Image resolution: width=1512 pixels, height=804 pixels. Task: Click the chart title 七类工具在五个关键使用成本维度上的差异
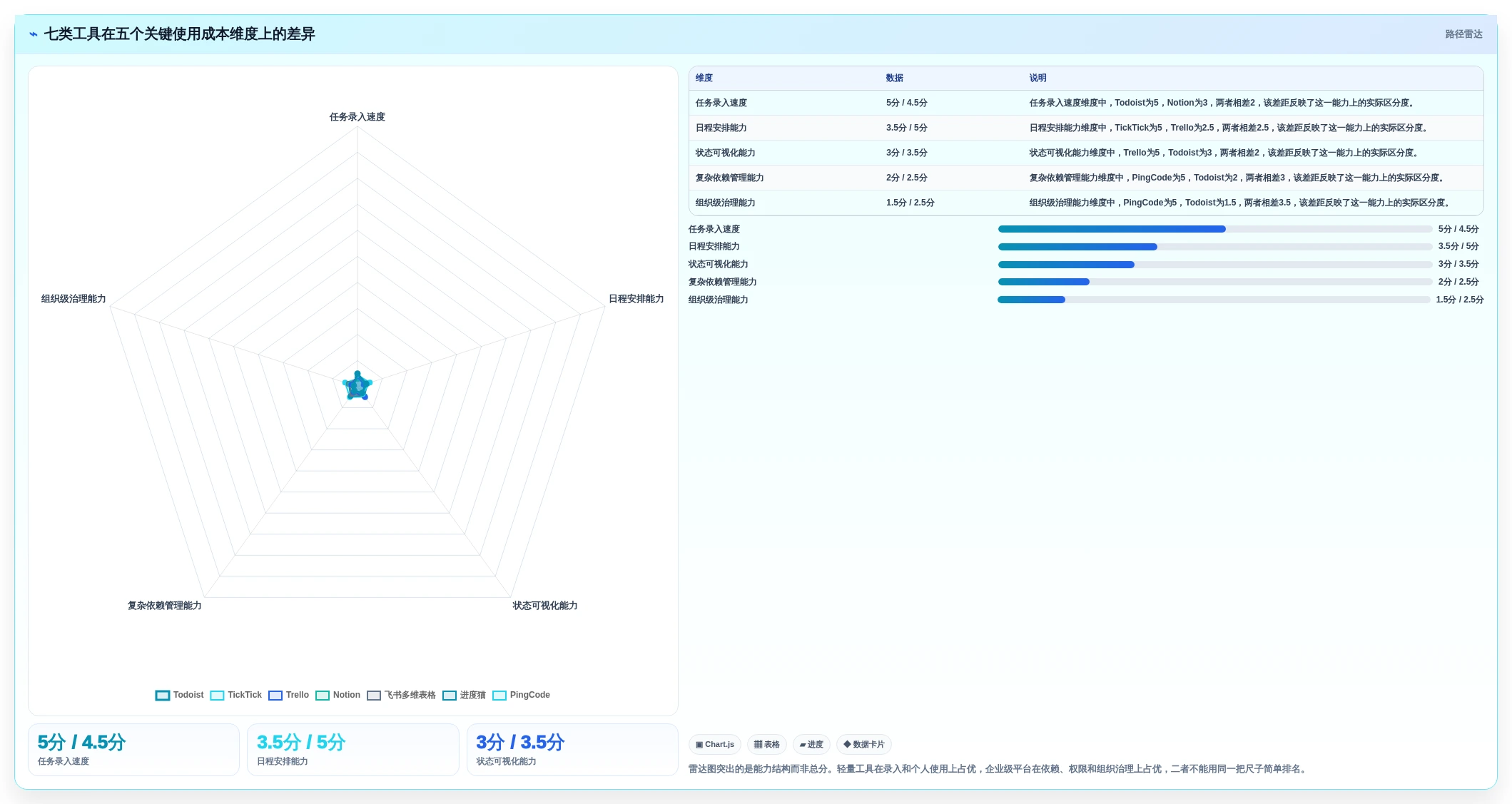[x=180, y=34]
